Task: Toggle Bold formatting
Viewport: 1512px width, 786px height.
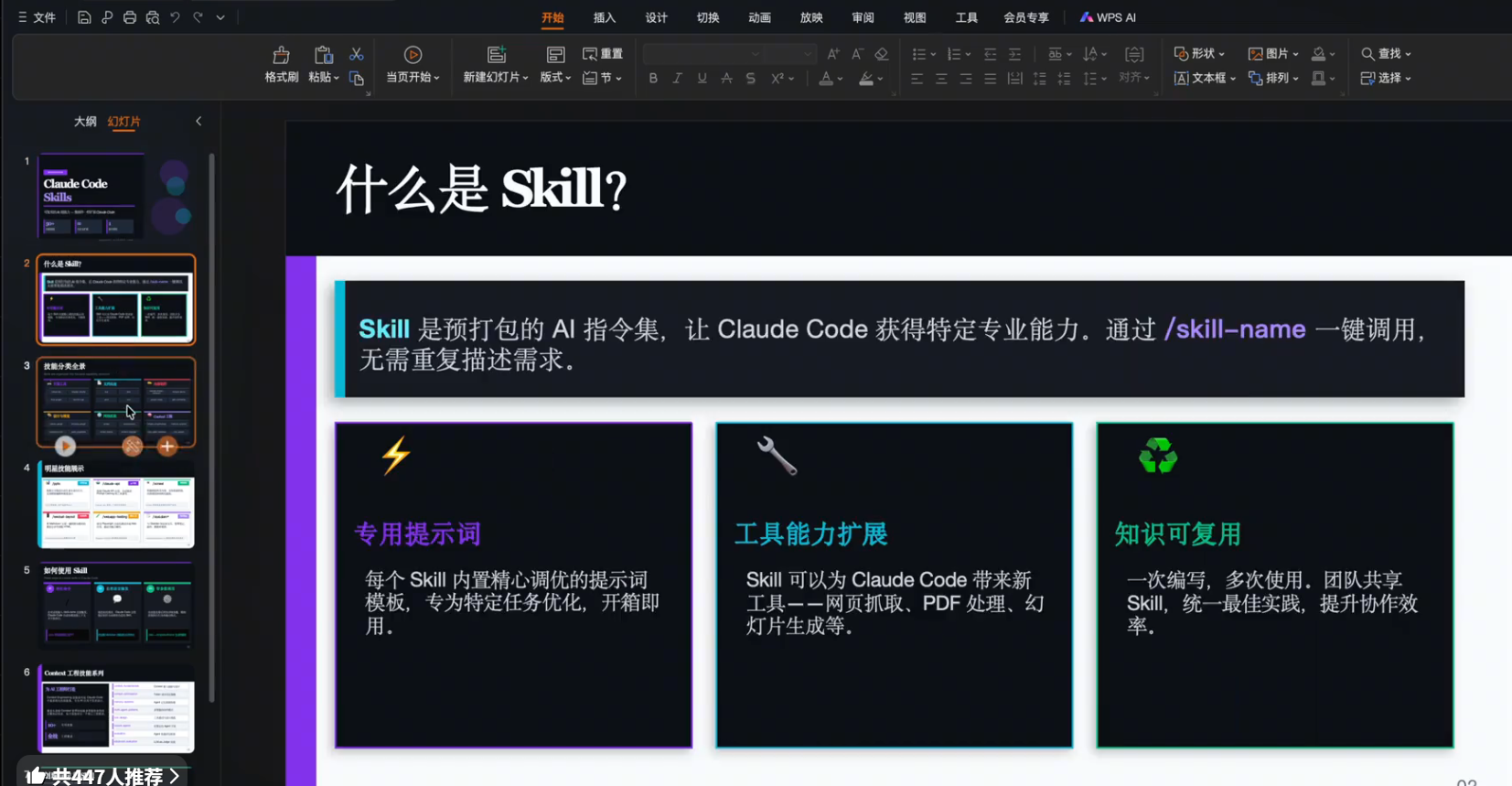Action: pyautogui.click(x=653, y=79)
